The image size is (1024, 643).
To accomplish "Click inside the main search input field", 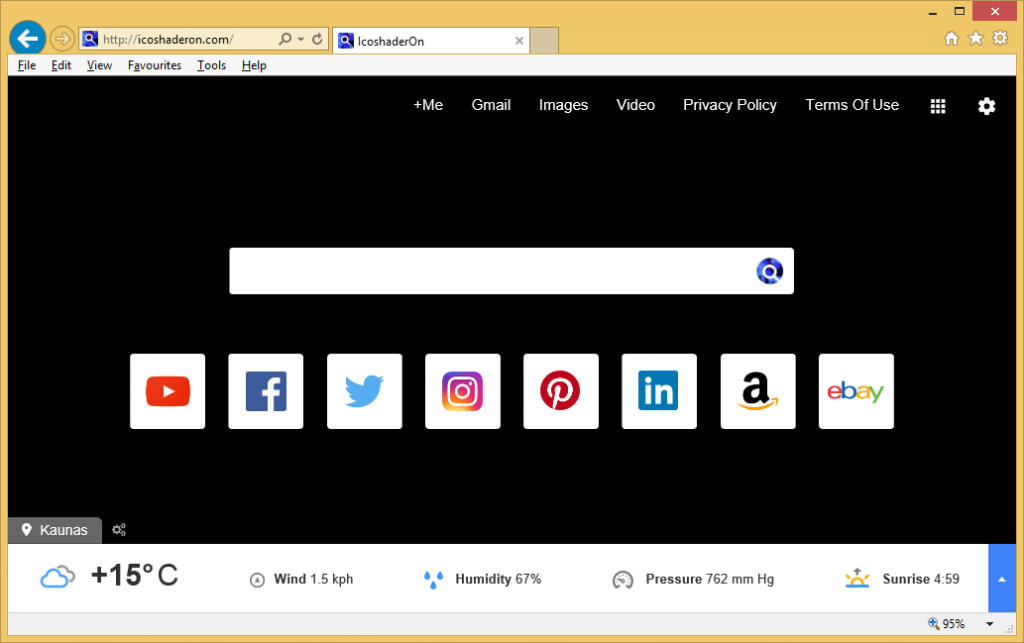I will point(490,271).
